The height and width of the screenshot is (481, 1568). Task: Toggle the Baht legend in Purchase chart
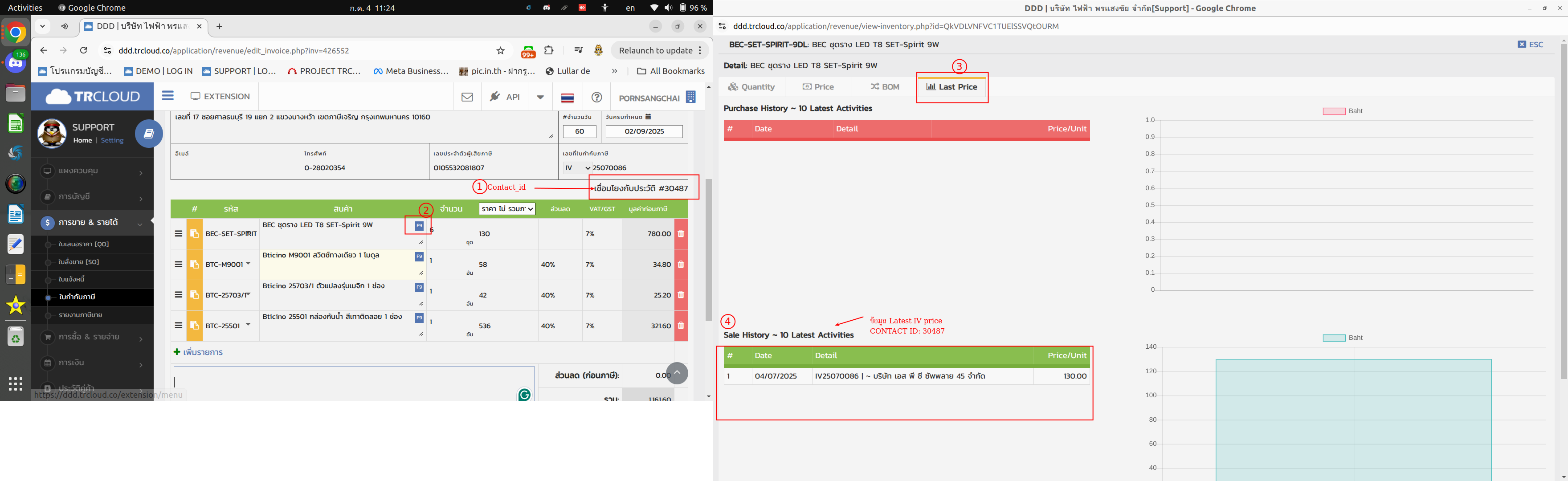point(1342,111)
